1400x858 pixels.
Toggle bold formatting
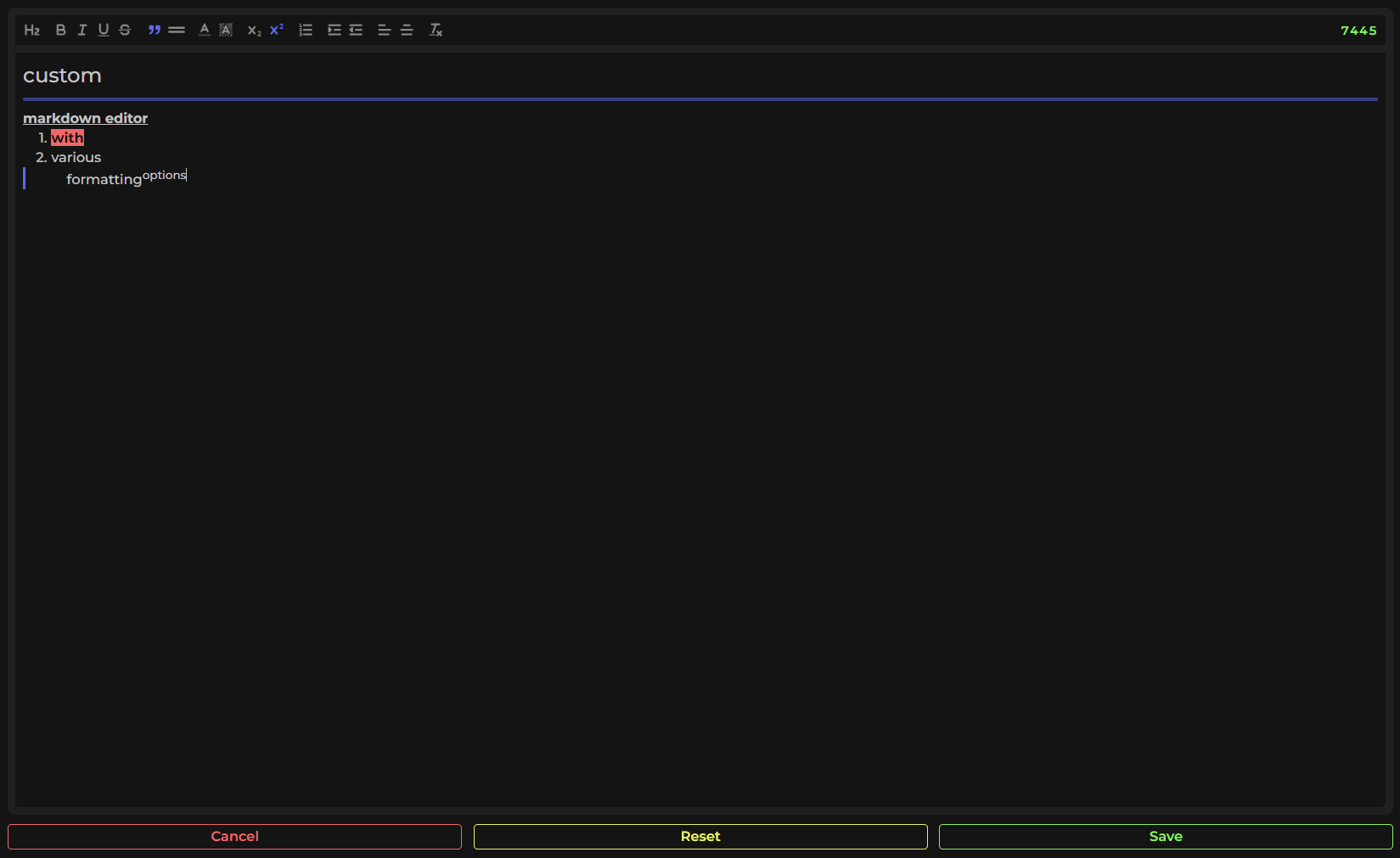point(60,29)
